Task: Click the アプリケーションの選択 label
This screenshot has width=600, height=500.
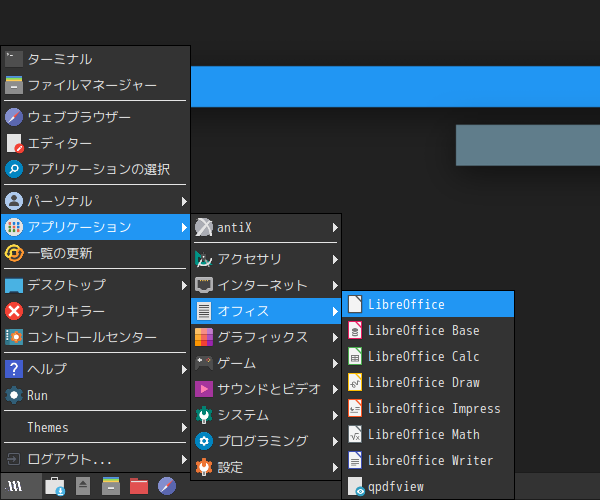Action: click(99, 169)
